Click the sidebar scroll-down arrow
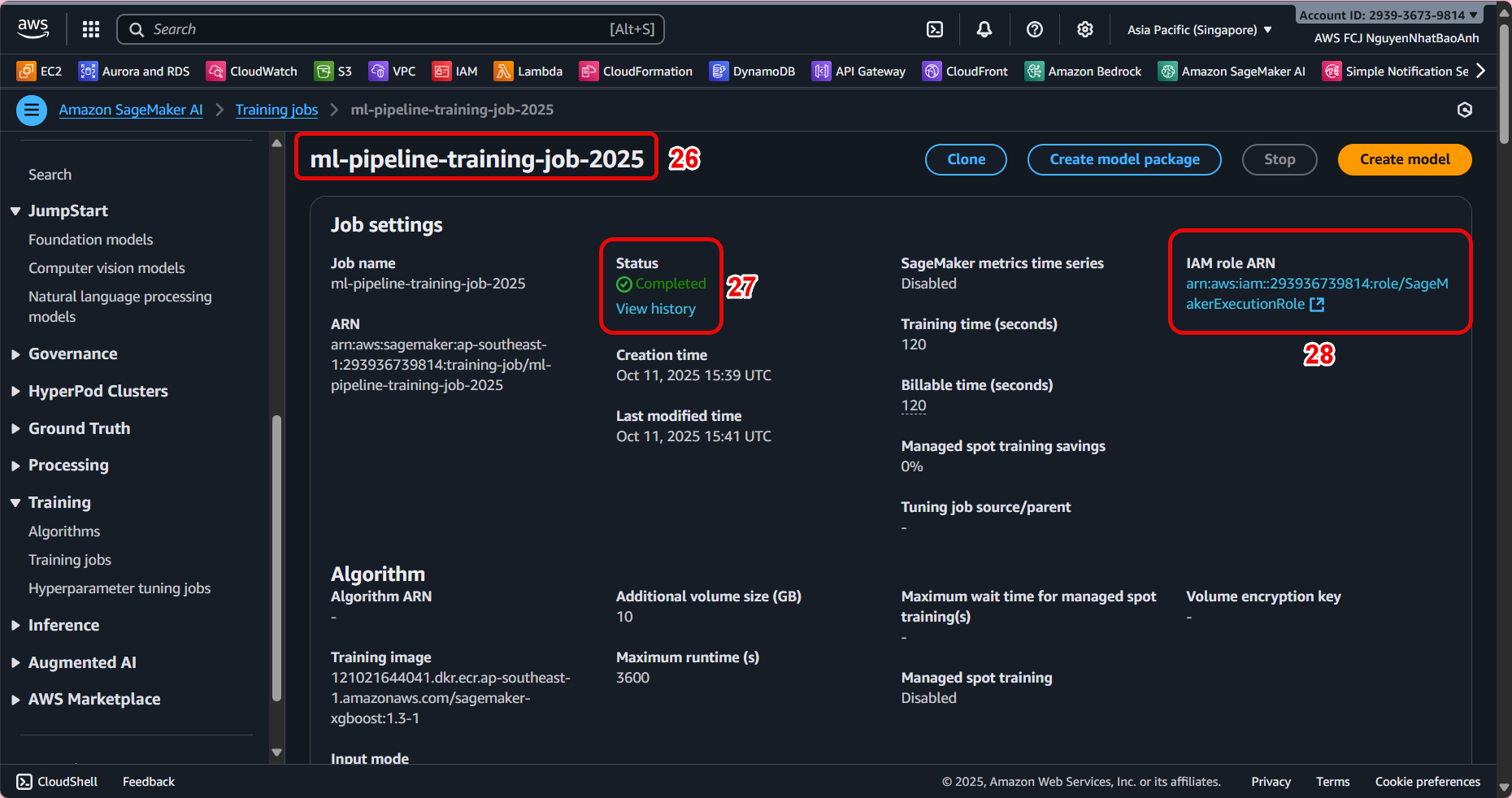Viewport: 1512px width, 798px height. coord(276,752)
